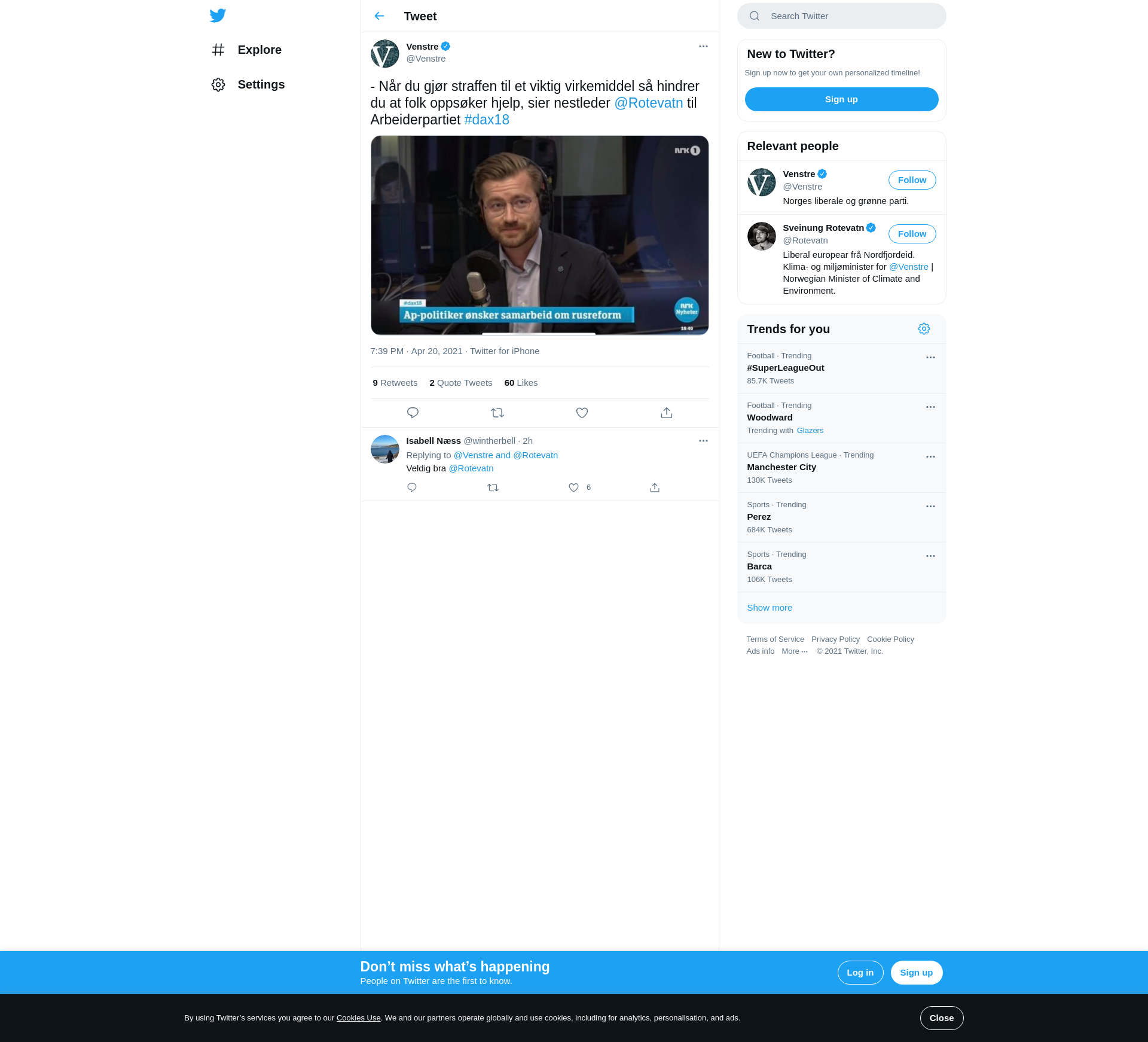Retweet Venstre's tweet
Viewport: 1148px width, 1042px height.
coord(497,413)
